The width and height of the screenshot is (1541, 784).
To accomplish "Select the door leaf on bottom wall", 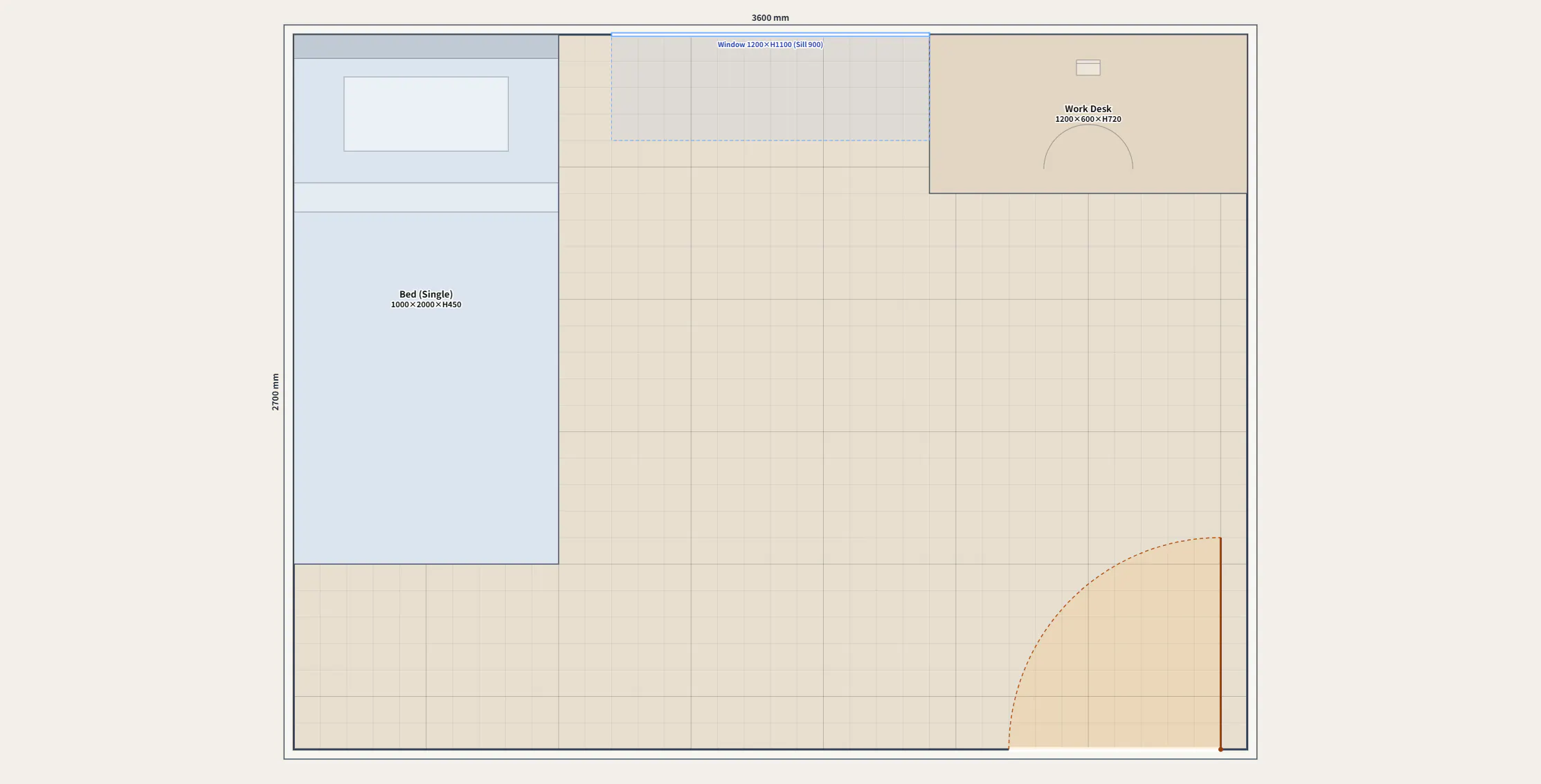I will coord(1220,643).
